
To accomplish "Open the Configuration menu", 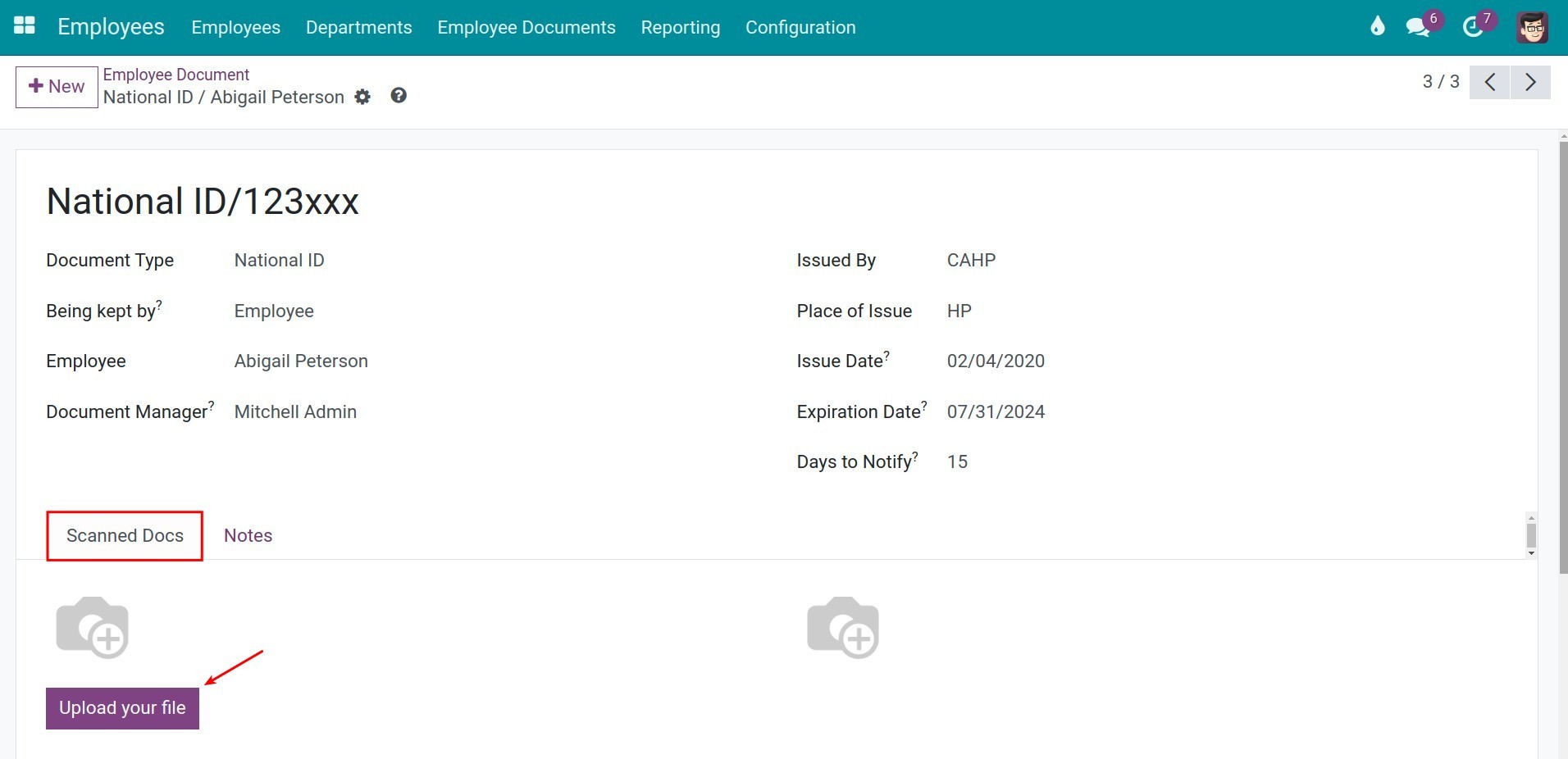I will 800,27.
